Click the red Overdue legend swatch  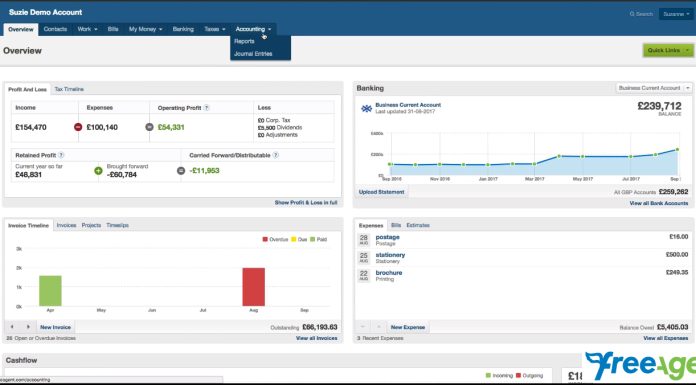[x=265, y=239]
